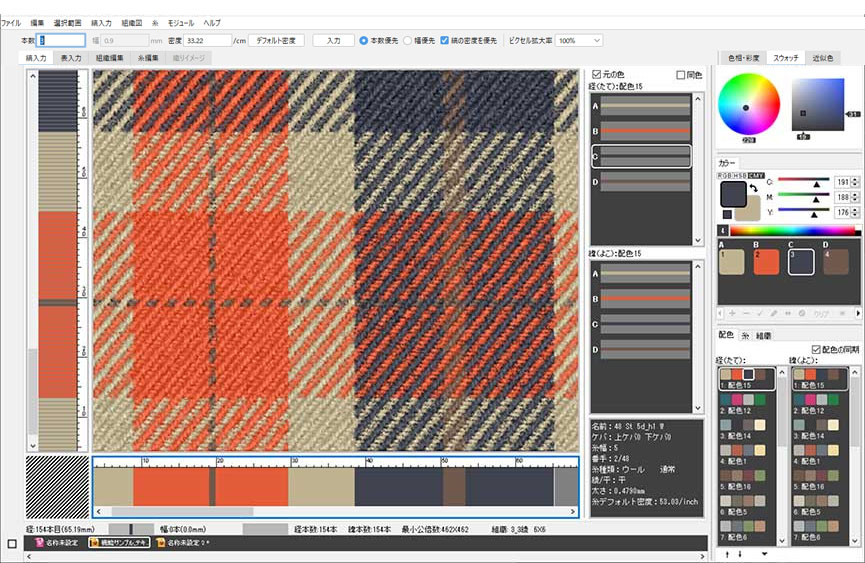Click the swap colors arrow icon

(x=752, y=189)
